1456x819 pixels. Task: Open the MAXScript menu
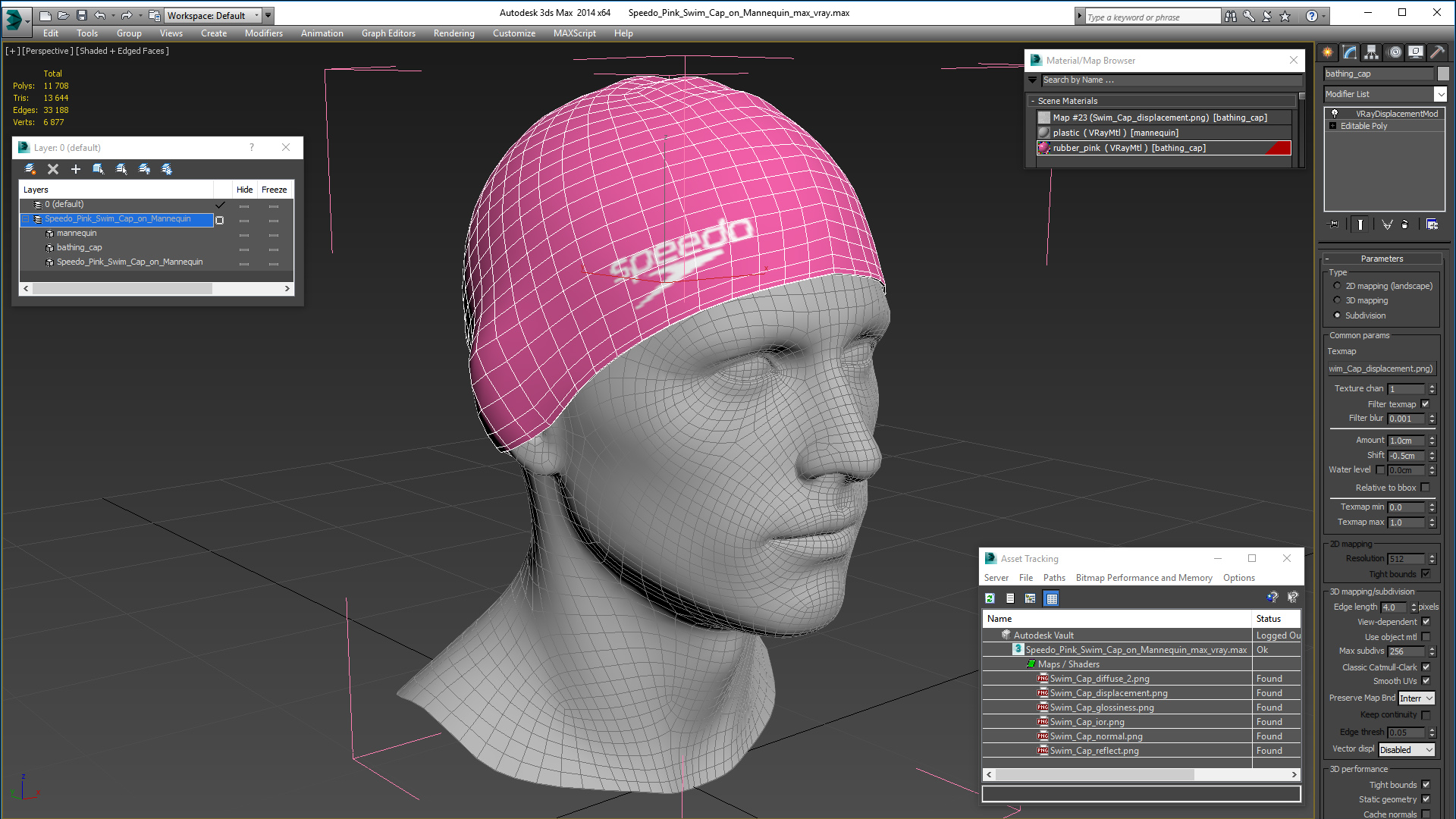[574, 33]
